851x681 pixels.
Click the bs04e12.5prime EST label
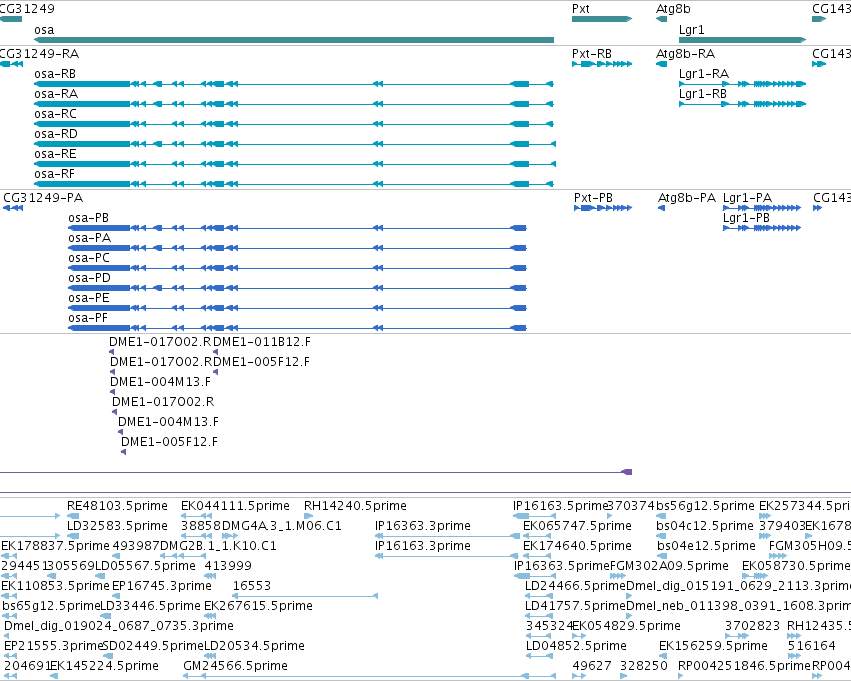pyautogui.click(x=706, y=546)
